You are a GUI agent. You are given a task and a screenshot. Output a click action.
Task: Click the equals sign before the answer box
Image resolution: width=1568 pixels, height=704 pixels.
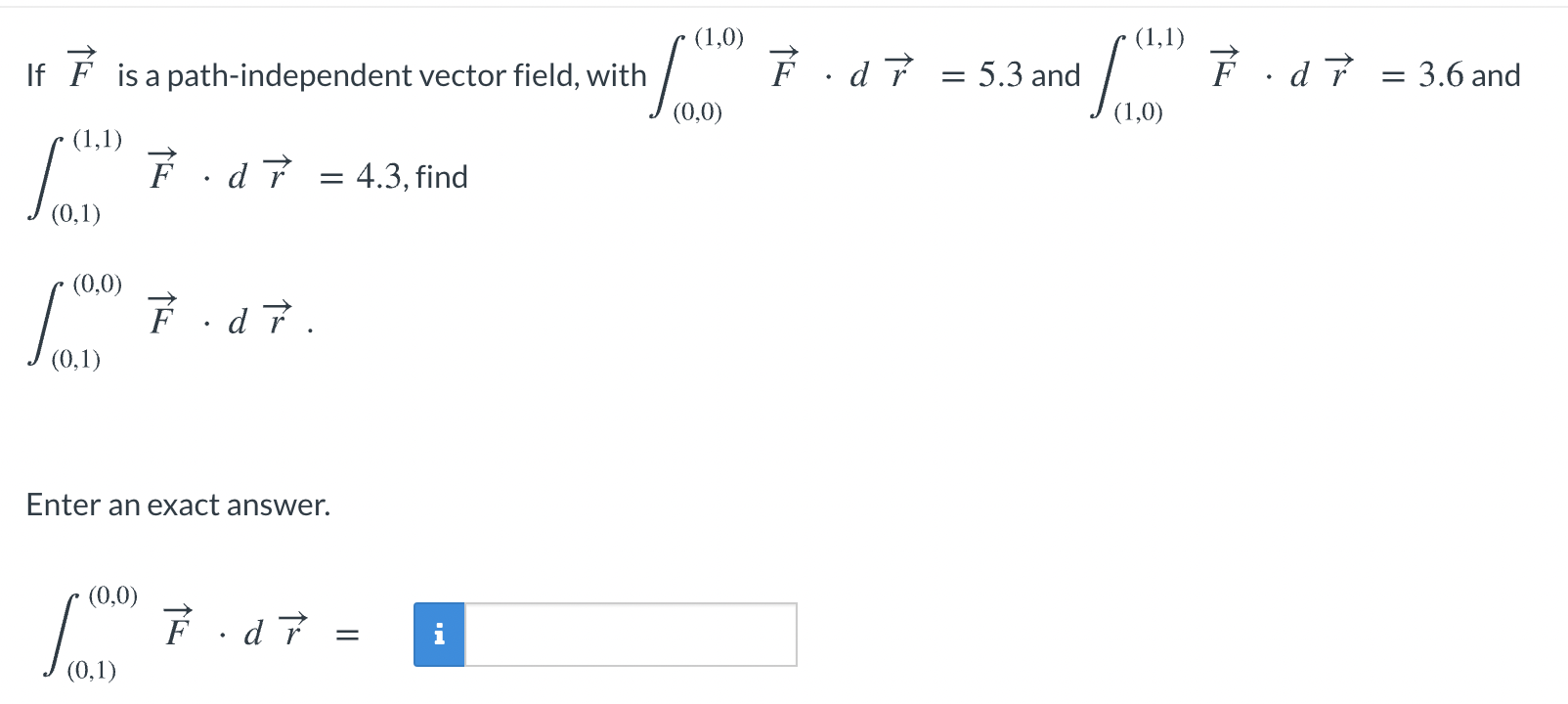coord(349,636)
